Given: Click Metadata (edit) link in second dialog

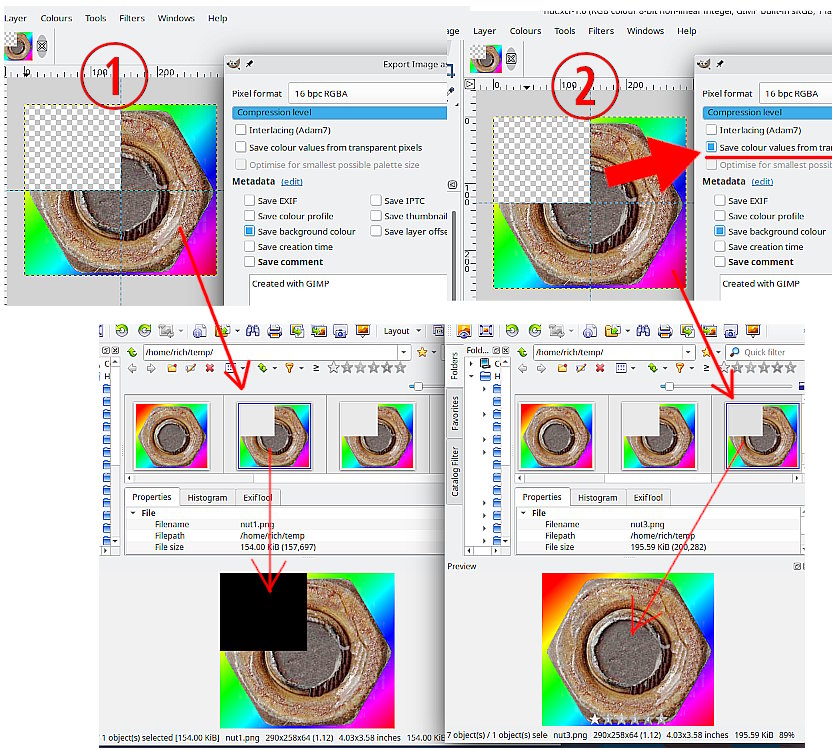Looking at the screenshot, I should point(762,182).
